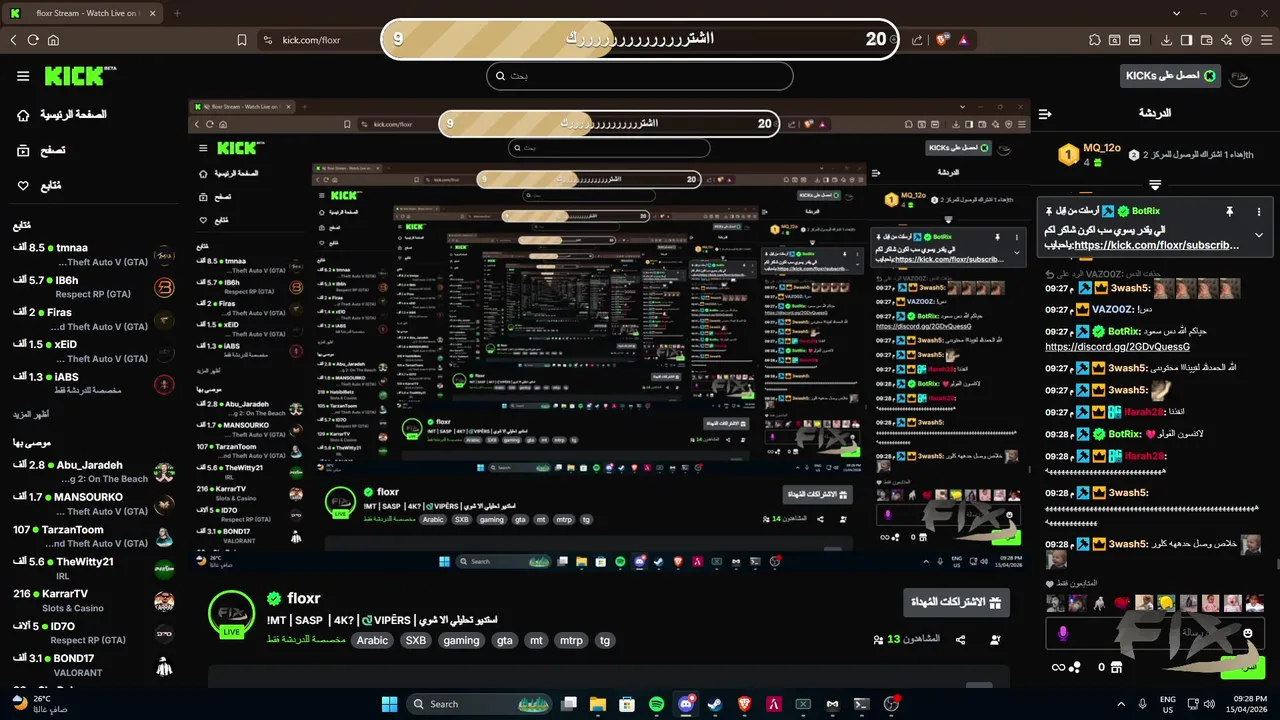Screen dimensions: 1280x720
Task: Click the person icon right of the share icon
Action: pyautogui.click(x=995, y=640)
